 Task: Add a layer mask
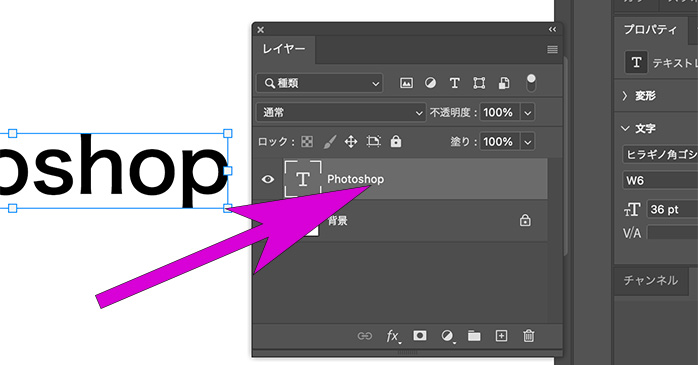[x=419, y=336]
